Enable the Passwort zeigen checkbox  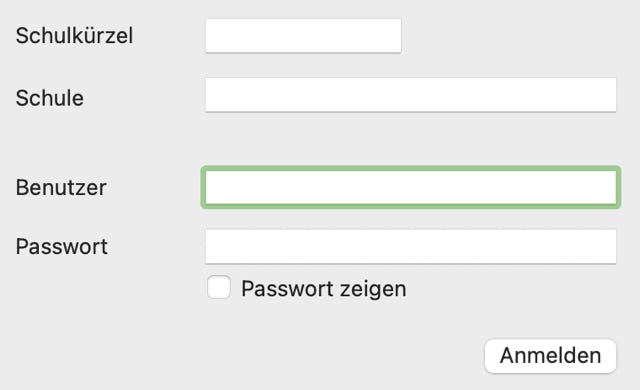[x=219, y=287]
